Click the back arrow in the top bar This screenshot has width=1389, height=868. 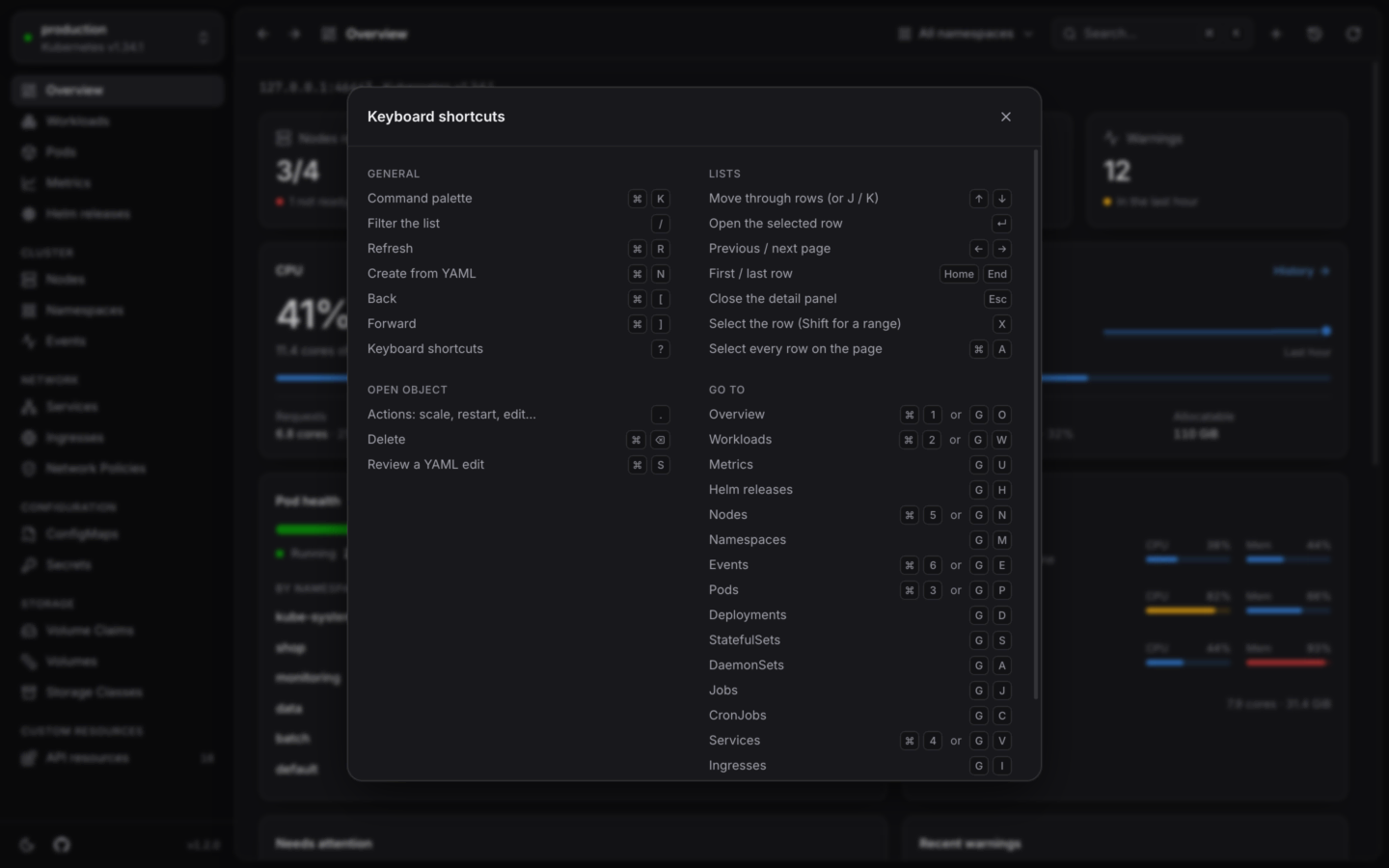(x=262, y=34)
